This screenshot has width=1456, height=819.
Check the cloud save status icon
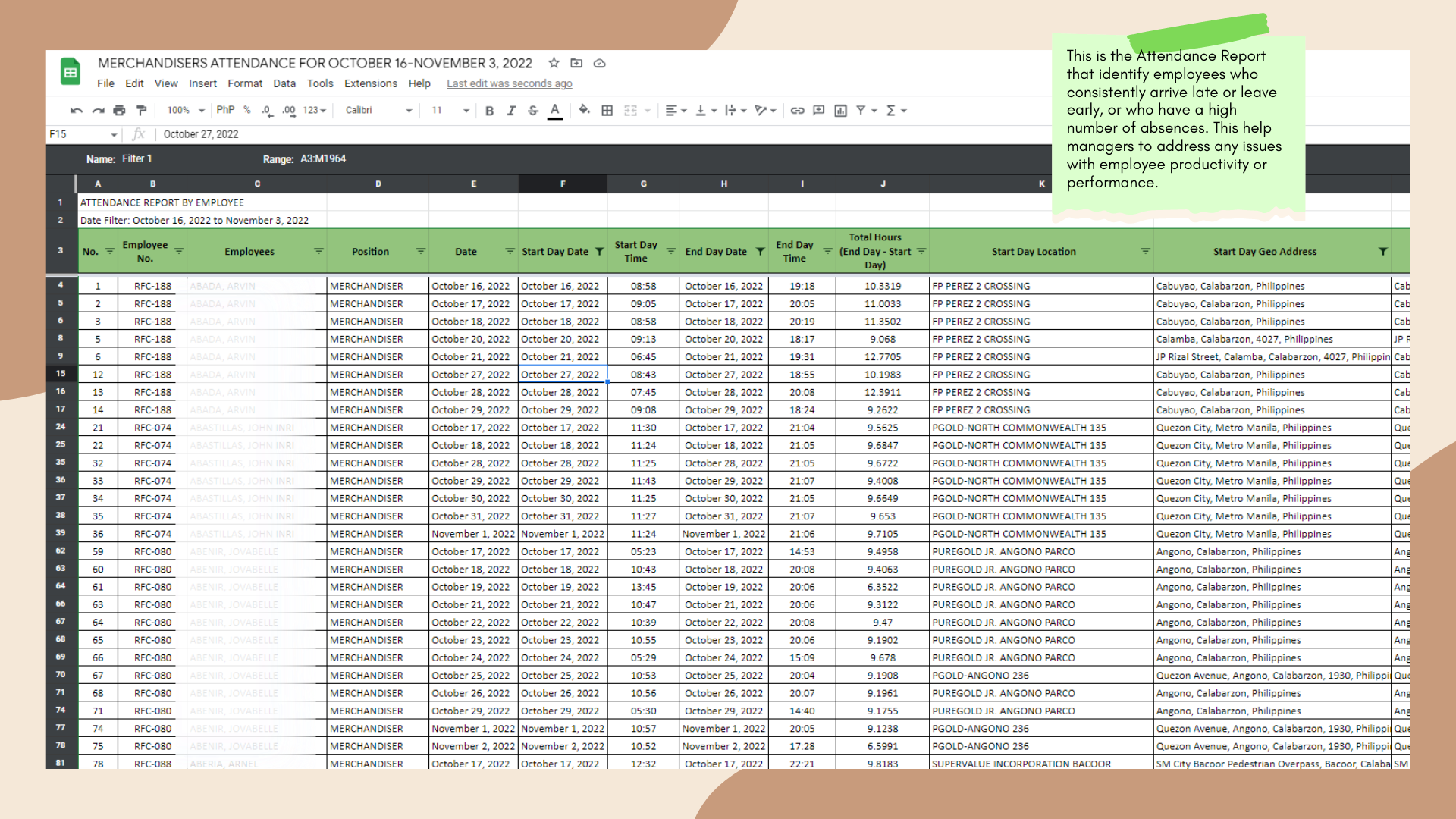599,63
